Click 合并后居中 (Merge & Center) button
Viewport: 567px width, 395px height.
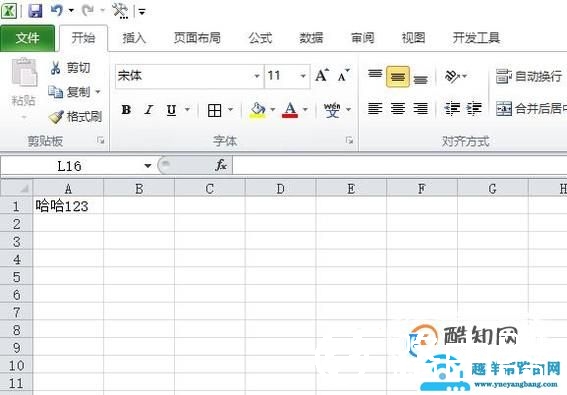[x=531, y=108]
